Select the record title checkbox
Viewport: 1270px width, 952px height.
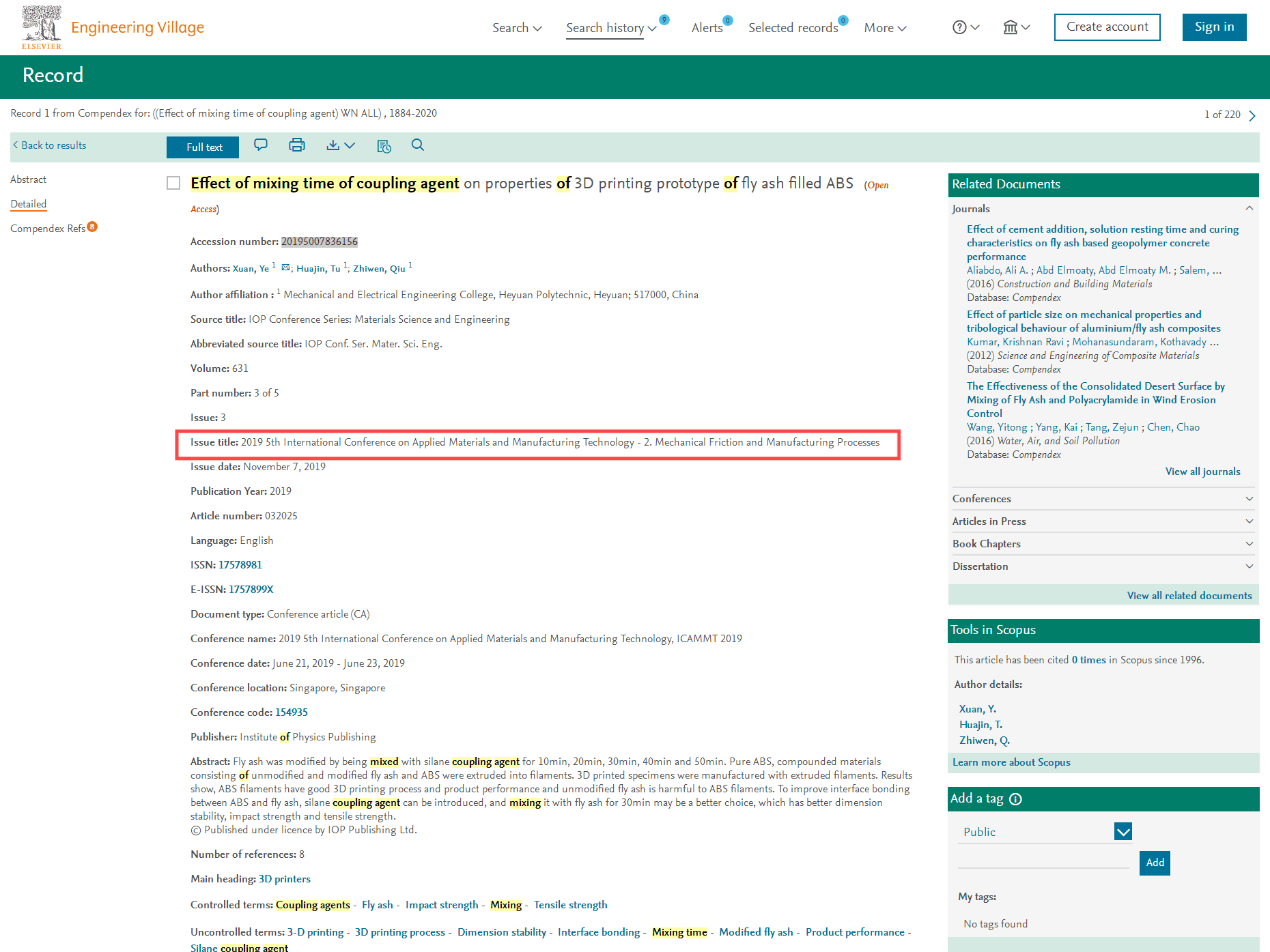[x=173, y=183]
